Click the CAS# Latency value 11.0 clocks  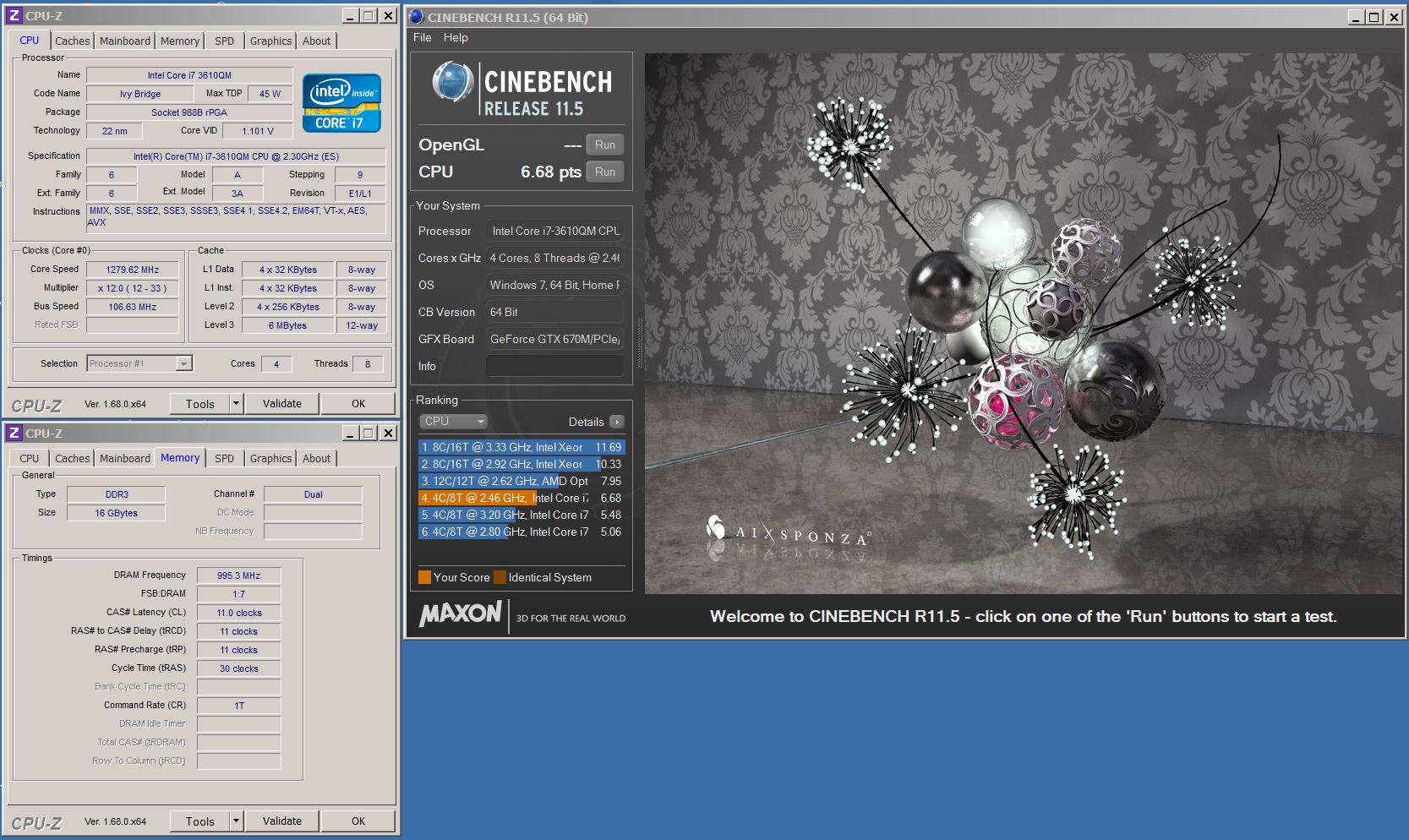239,613
